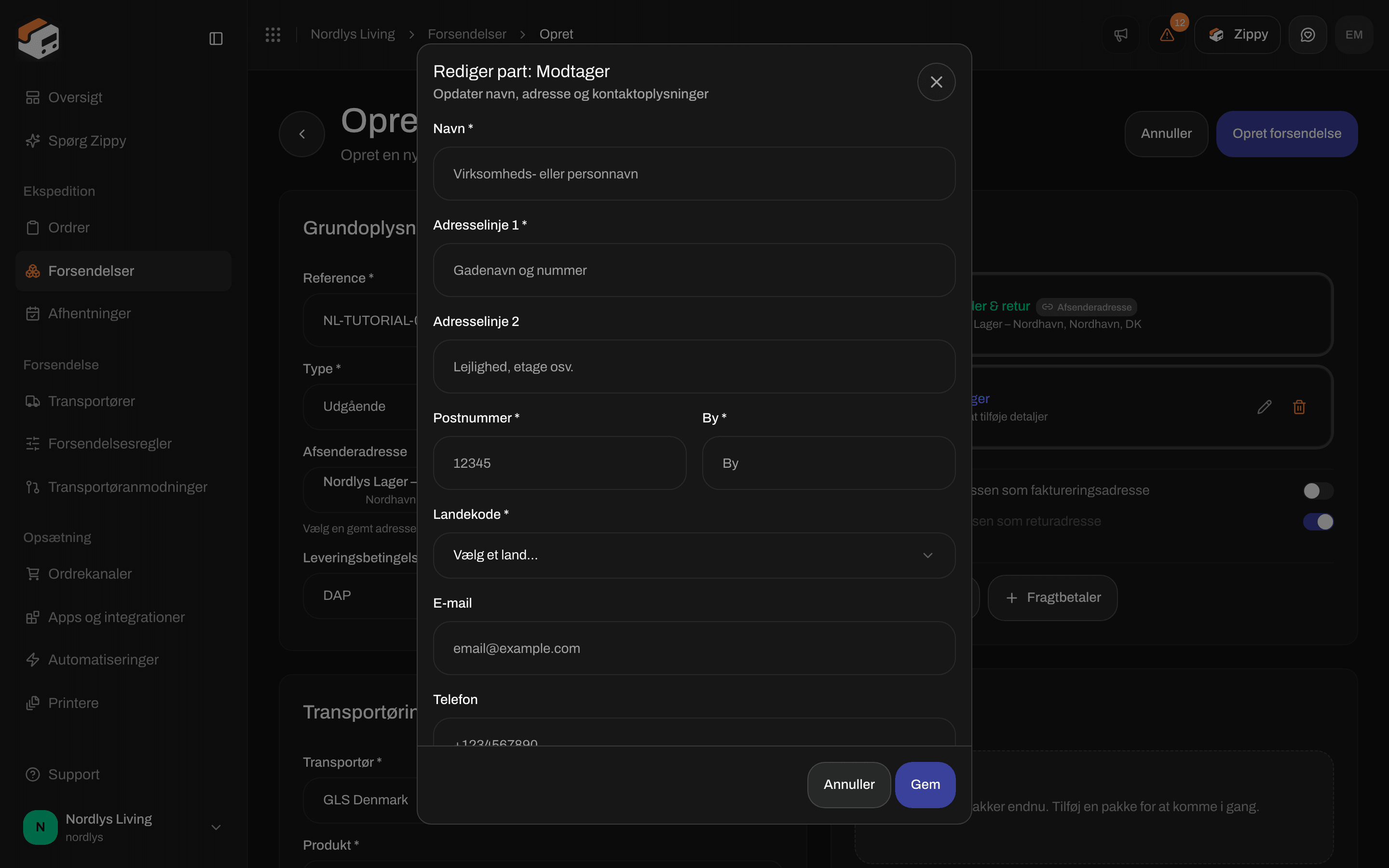Open the Nordlys Living breadcrumb
The image size is (1389, 868).
tap(353, 34)
